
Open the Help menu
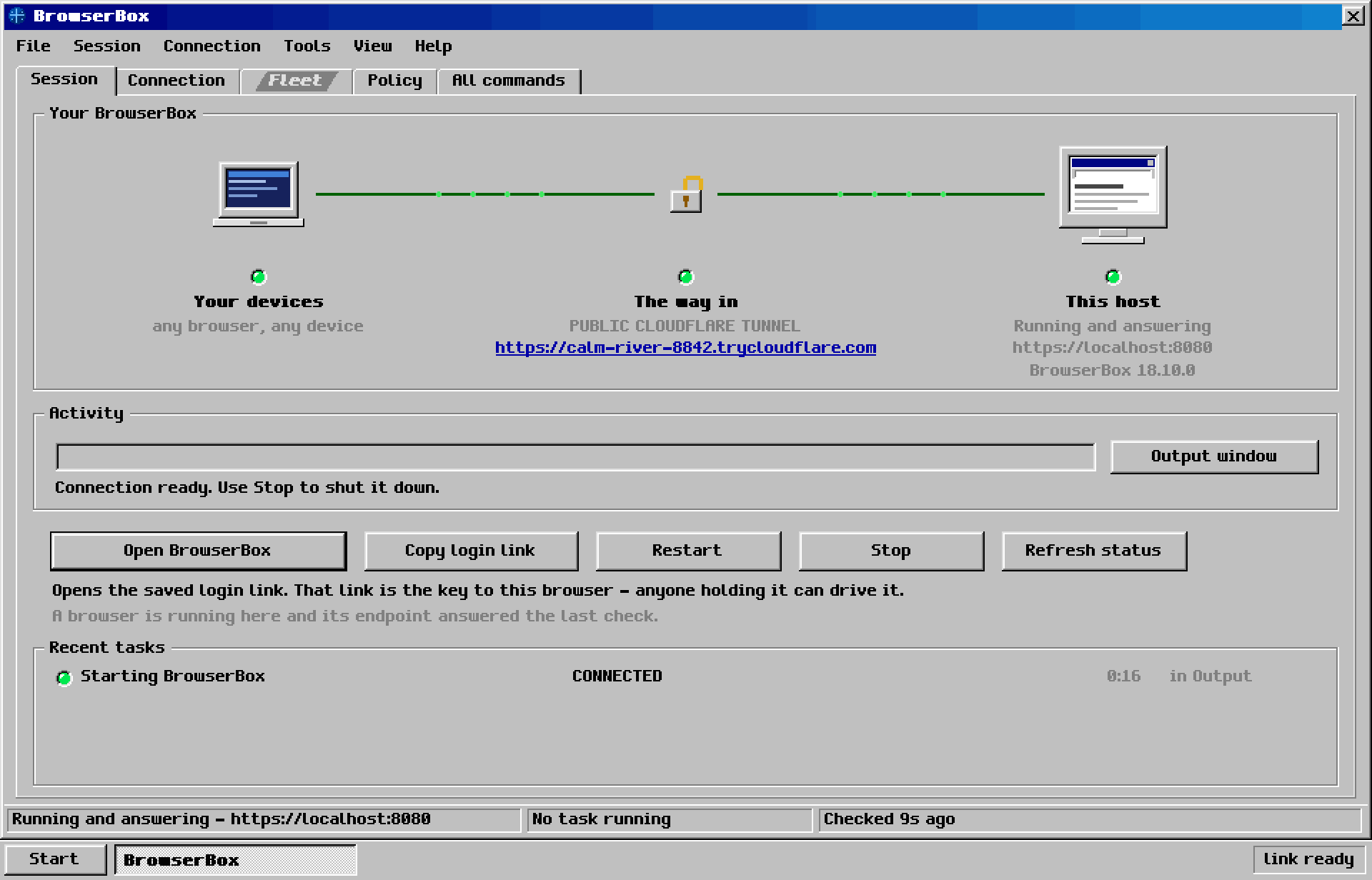point(434,46)
